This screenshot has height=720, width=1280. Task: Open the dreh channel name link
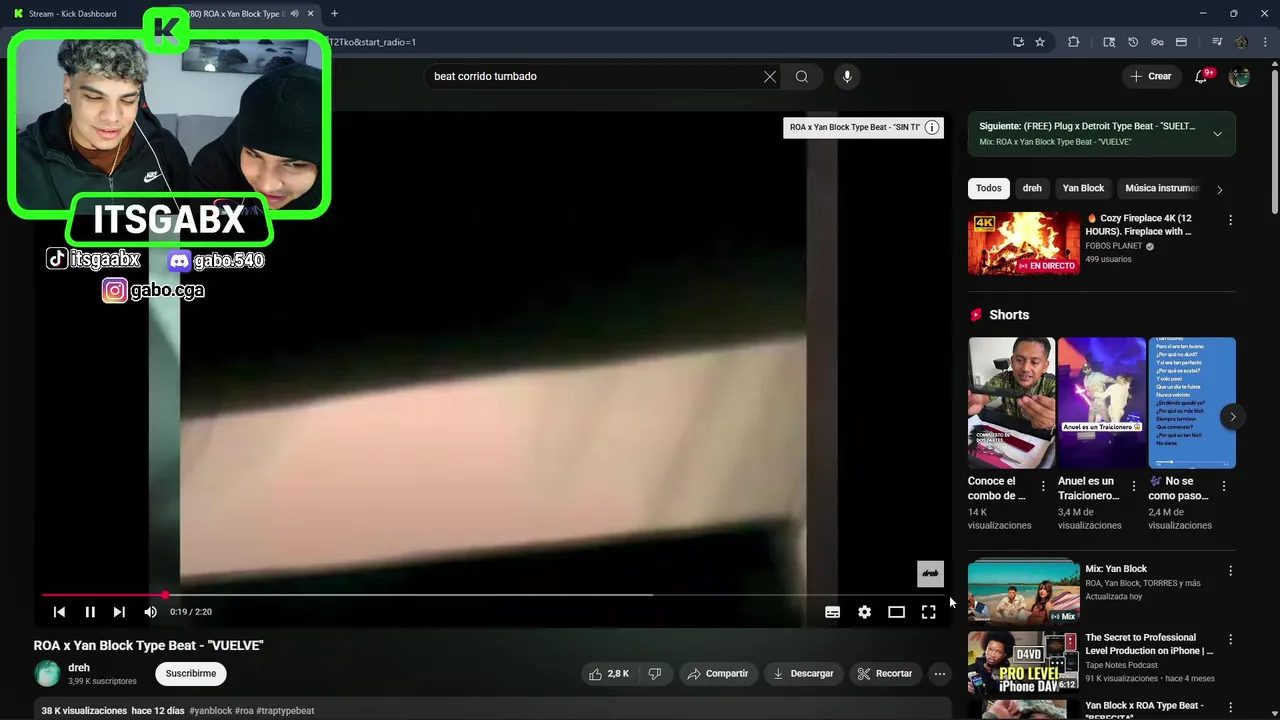point(79,668)
